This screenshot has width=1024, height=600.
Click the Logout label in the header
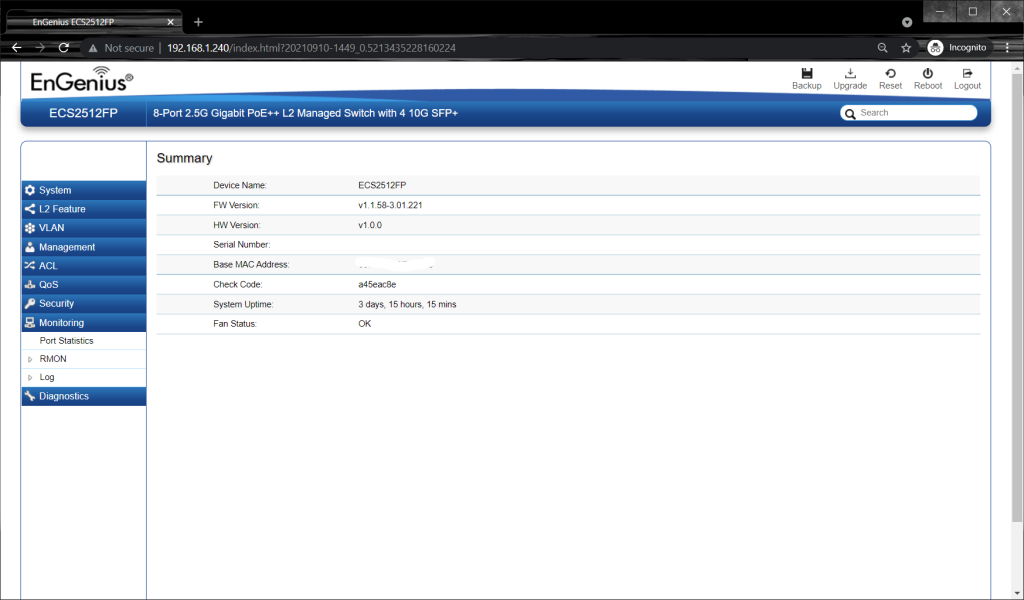click(967, 86)
